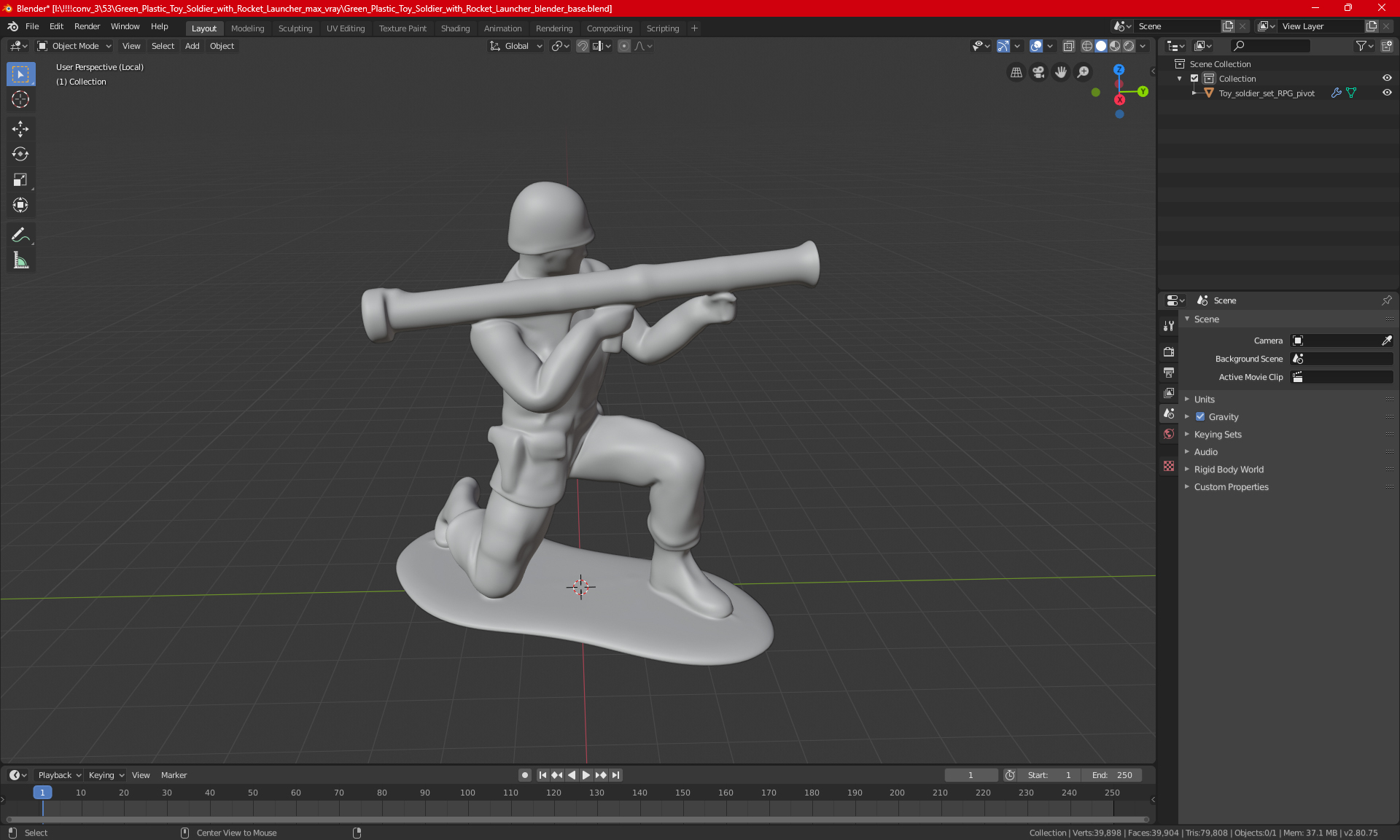The image size is (1400, 840).
Task: Switch to the Sculpting workspace tab
Action: pyautogui.click(x=295, y=28)
